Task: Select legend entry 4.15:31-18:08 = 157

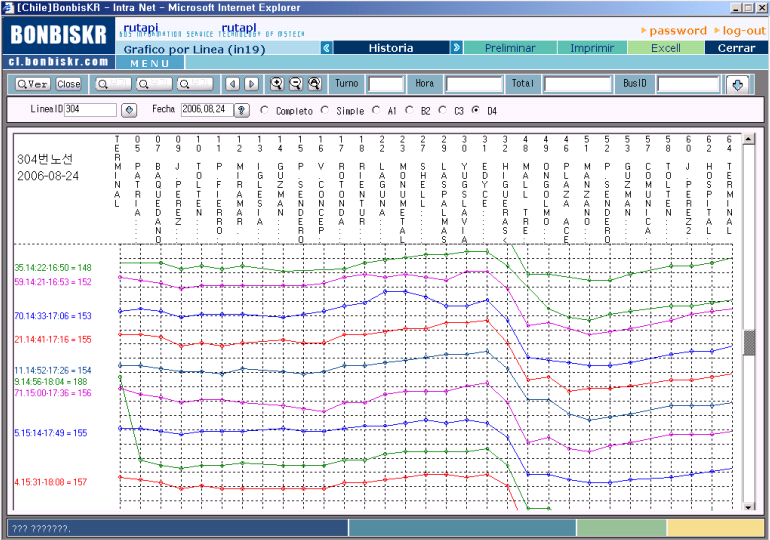Action: 51,483
